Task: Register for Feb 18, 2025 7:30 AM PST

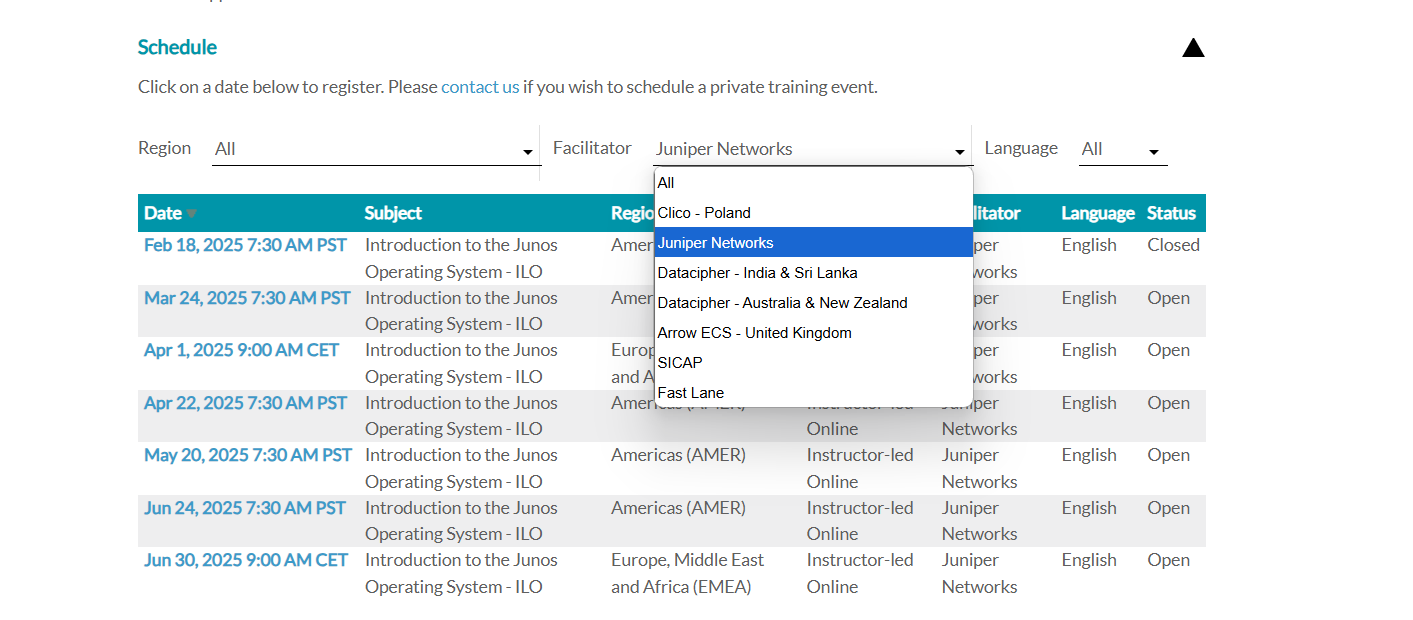Action: click(246, 245)
